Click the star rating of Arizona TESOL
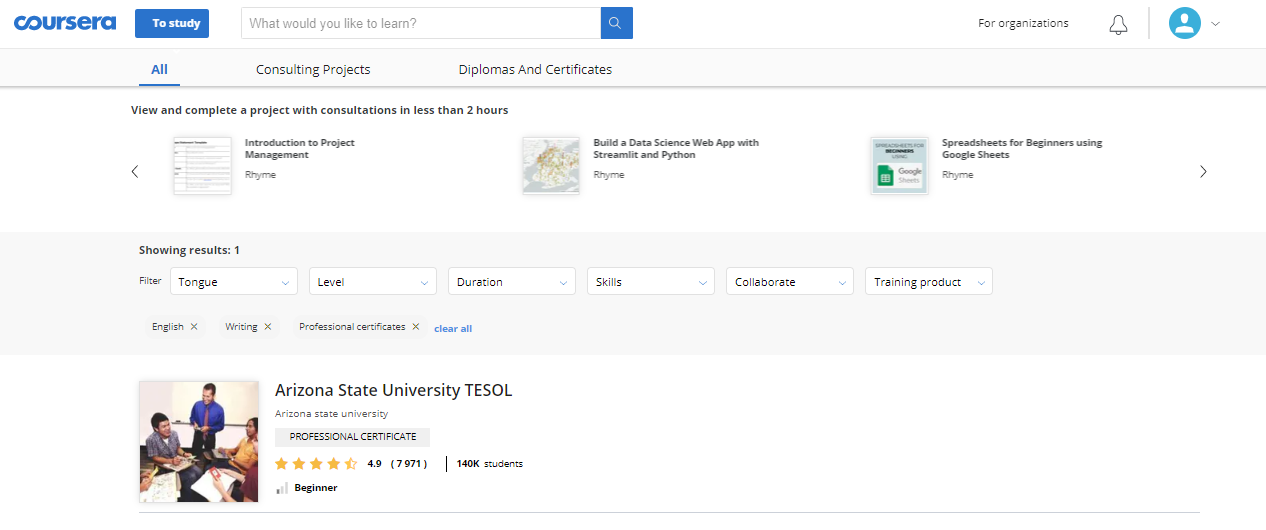 tap(316, 464)
